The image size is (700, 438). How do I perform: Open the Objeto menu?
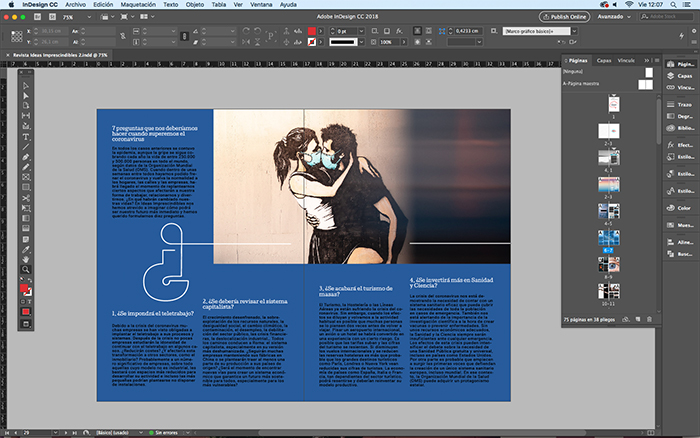[195, 4]
